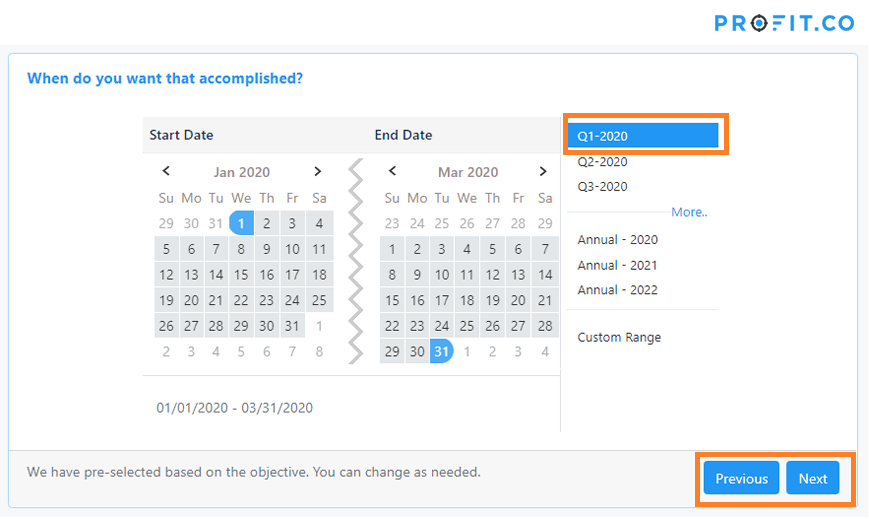Go to previous month in Start Date calendar
869x519 pixels.
pos(167,171)
